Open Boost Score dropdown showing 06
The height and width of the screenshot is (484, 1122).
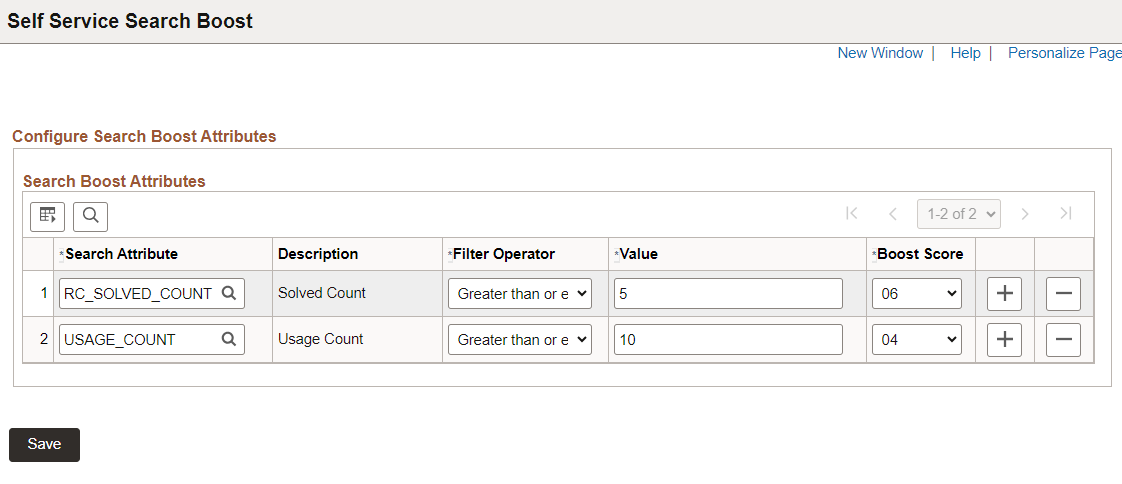point(917,294)
